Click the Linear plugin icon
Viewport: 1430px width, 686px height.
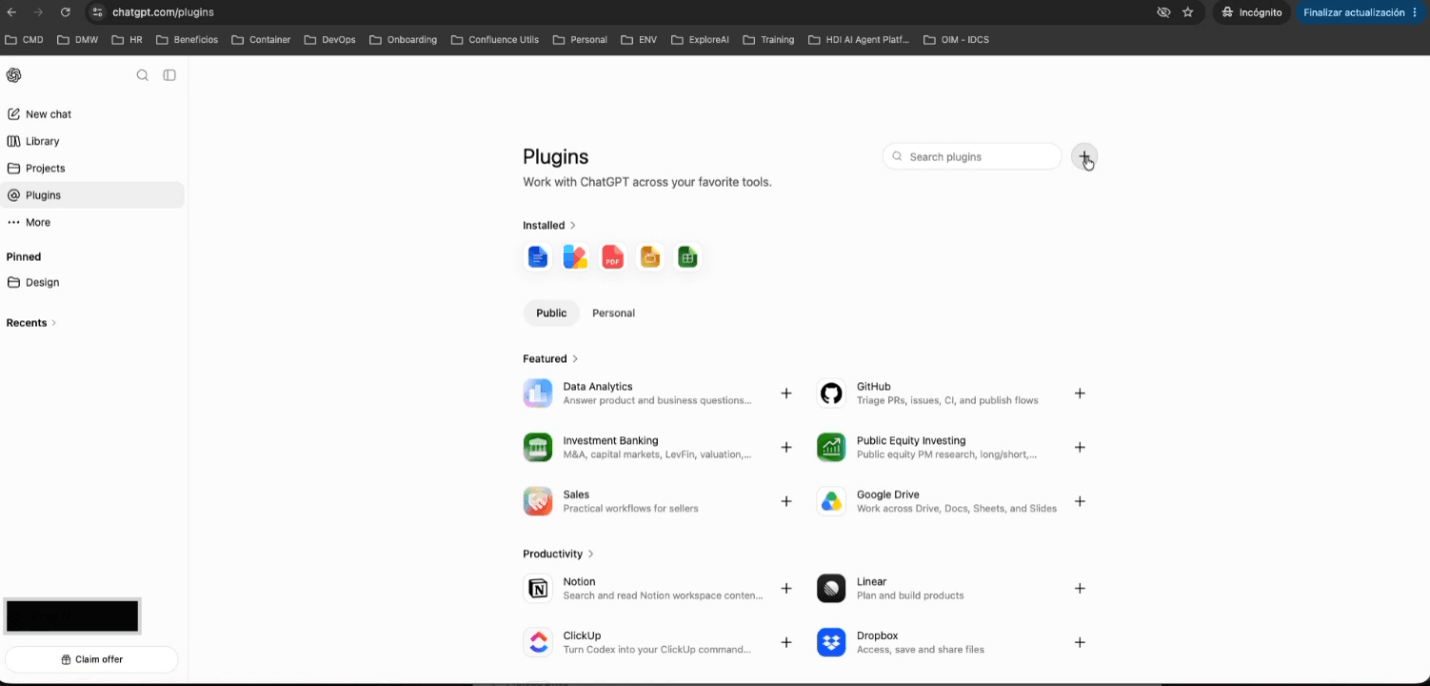click(831, 588)
